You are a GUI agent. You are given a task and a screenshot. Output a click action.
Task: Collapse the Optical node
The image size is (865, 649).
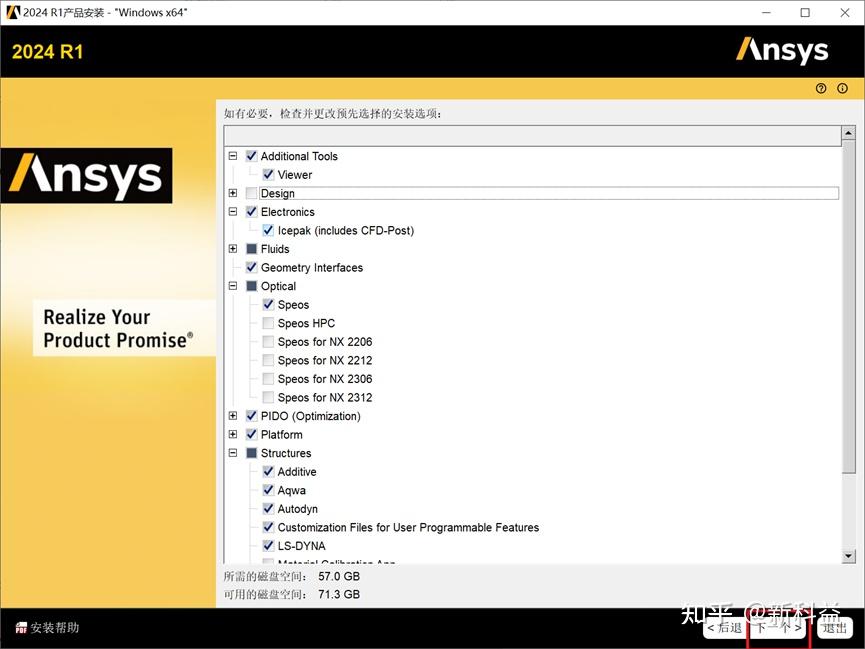click(x=234, y=286)
